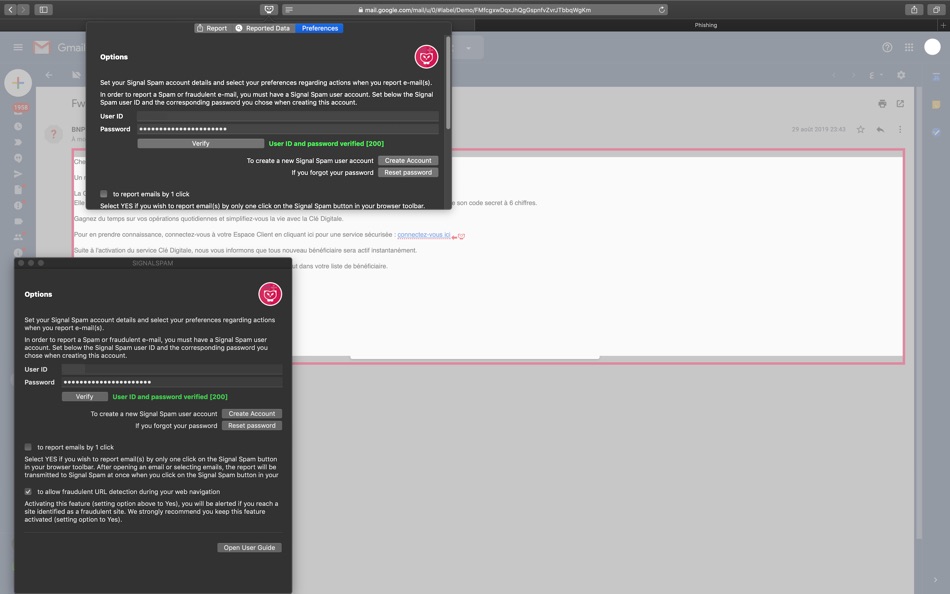Open the Gmail input tools dropdown
Image resolution: width=950 pixels, height=594 pixels.
875,75
